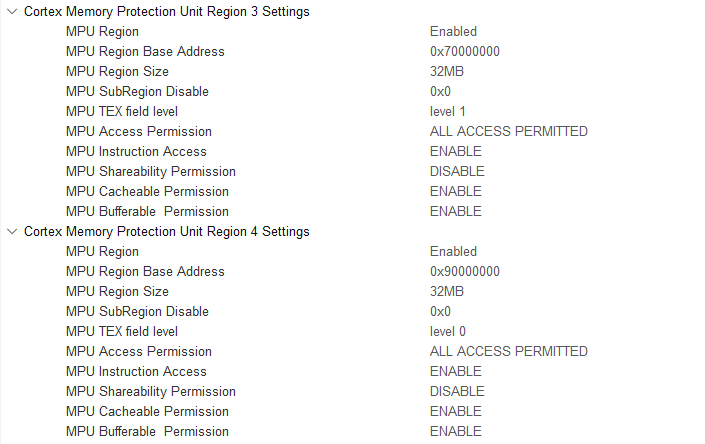Image resolution: width=705 pixels, height=444 pixels.
Task: Select Region 3 Access Permission value
Action: coord(508,132)
